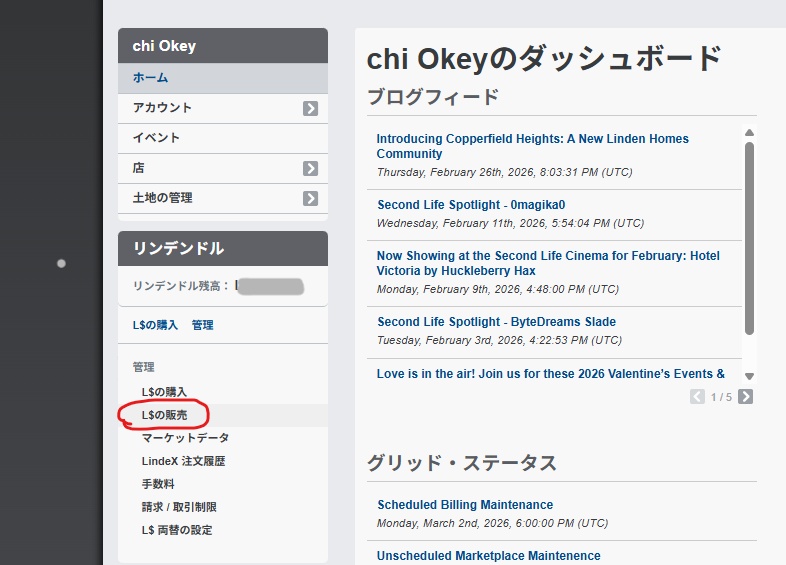Expand the アカウント submenu arrow

[x=311, y=108]
